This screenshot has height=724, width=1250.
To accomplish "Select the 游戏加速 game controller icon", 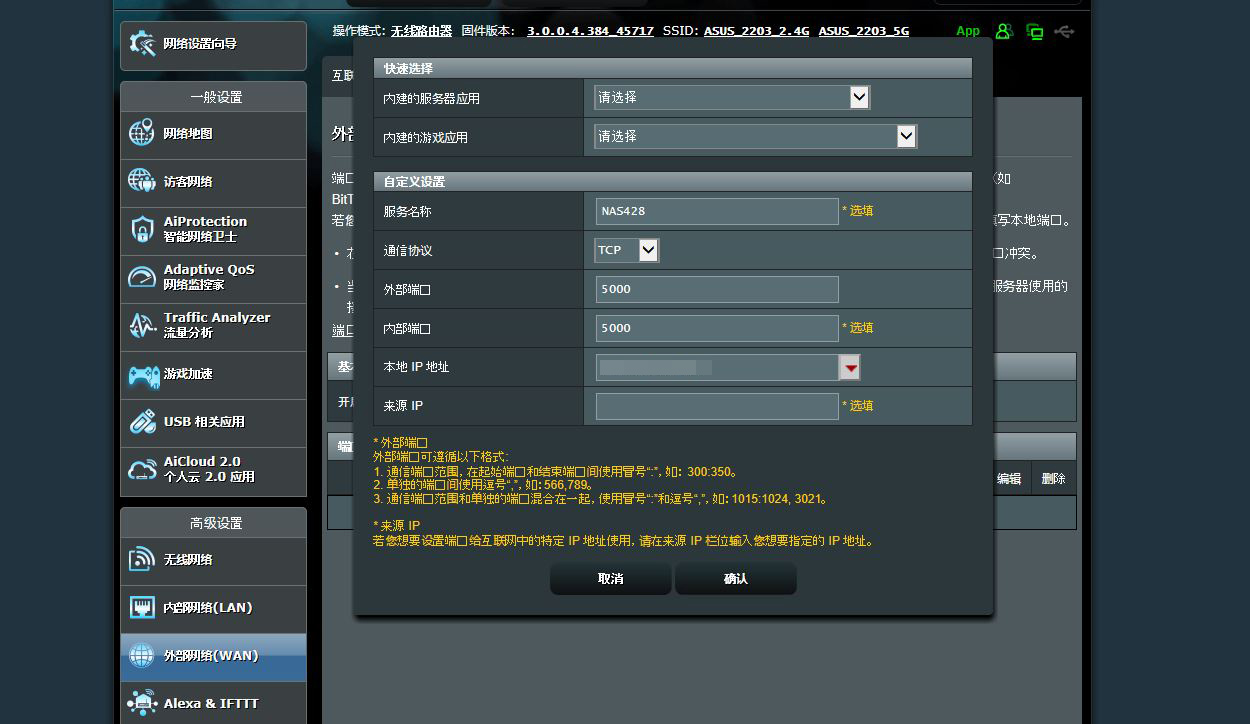I will click(141, 375).
